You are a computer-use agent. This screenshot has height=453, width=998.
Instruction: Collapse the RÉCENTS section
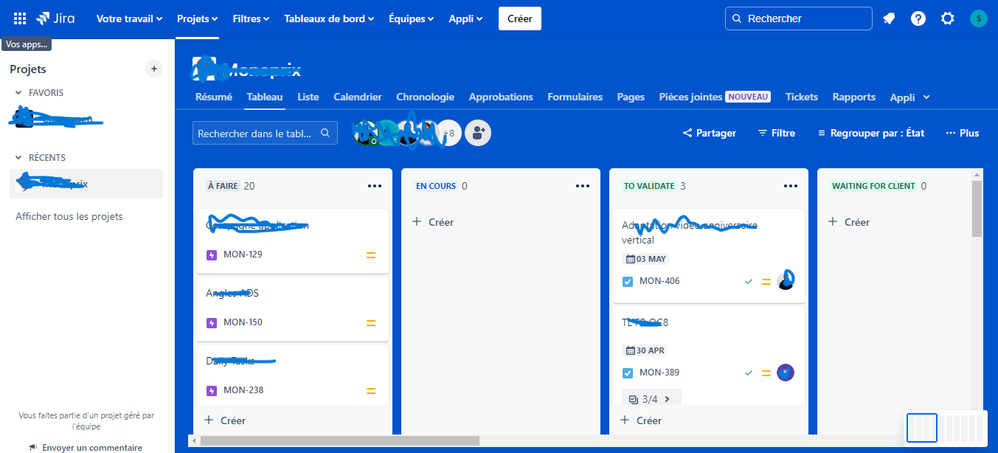(x=18, y=158)
